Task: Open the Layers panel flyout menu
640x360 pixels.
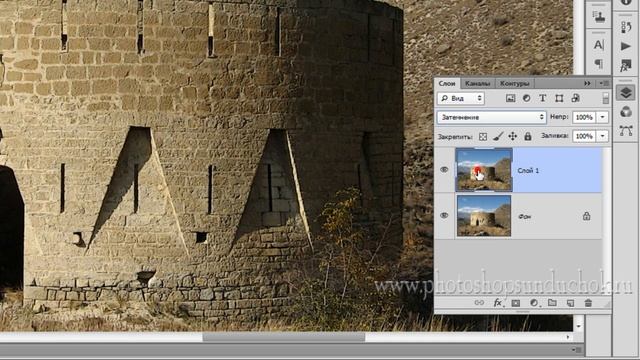Action: (x=604, y=83)
